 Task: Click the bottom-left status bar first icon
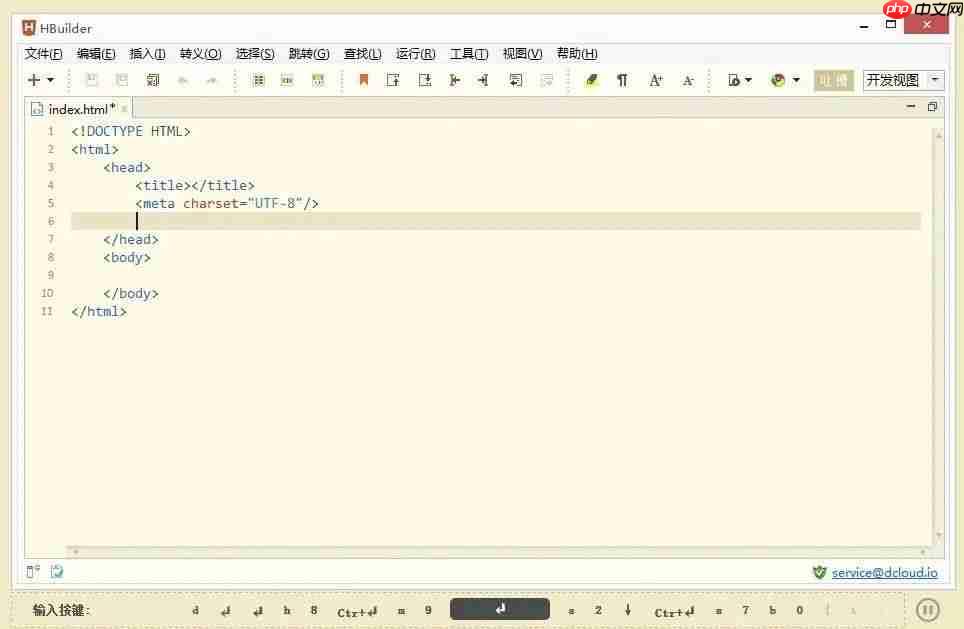click(33, 572)
